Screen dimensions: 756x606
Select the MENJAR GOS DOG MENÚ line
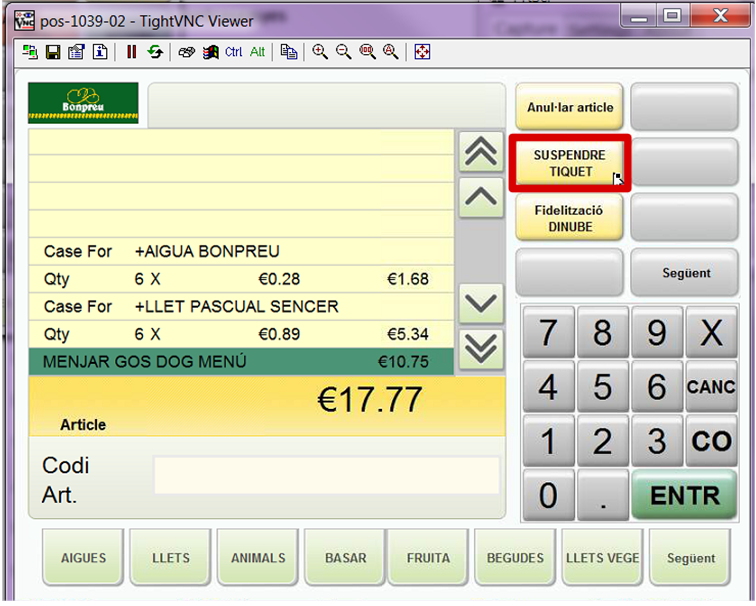pyautogui.click(x=240, y=362)
